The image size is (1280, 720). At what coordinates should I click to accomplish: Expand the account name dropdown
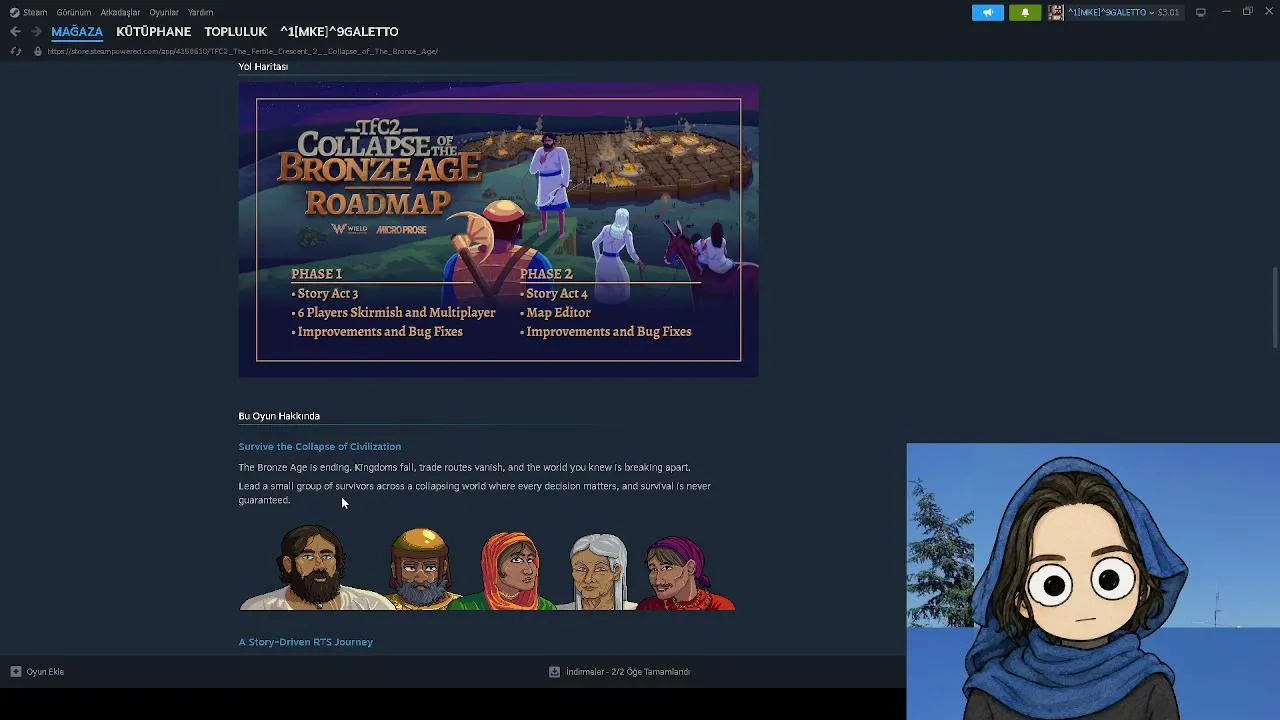pos(1110,12)
